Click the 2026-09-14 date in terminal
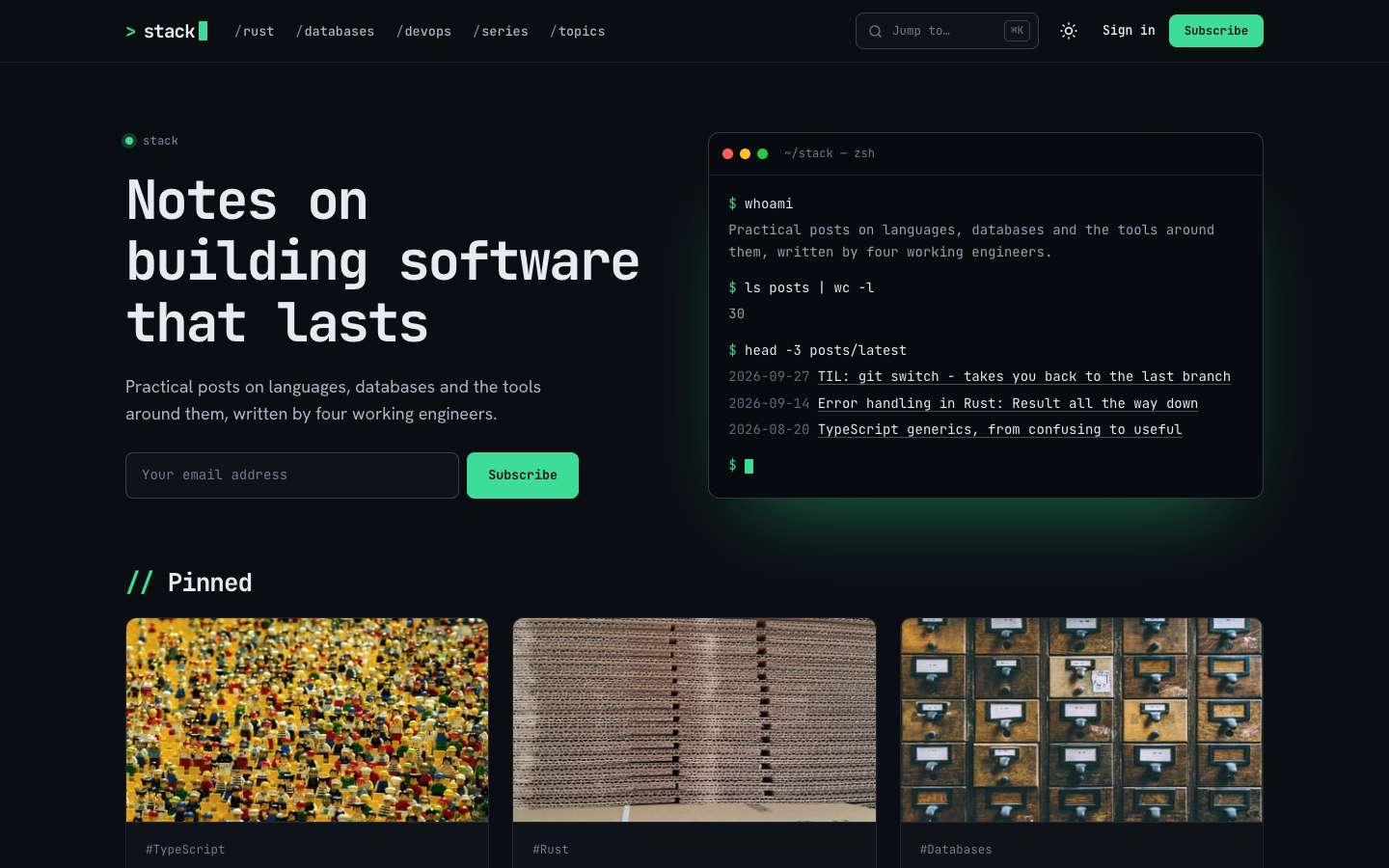Viewport: 1389px width, 868px height. tap(769, 403)
